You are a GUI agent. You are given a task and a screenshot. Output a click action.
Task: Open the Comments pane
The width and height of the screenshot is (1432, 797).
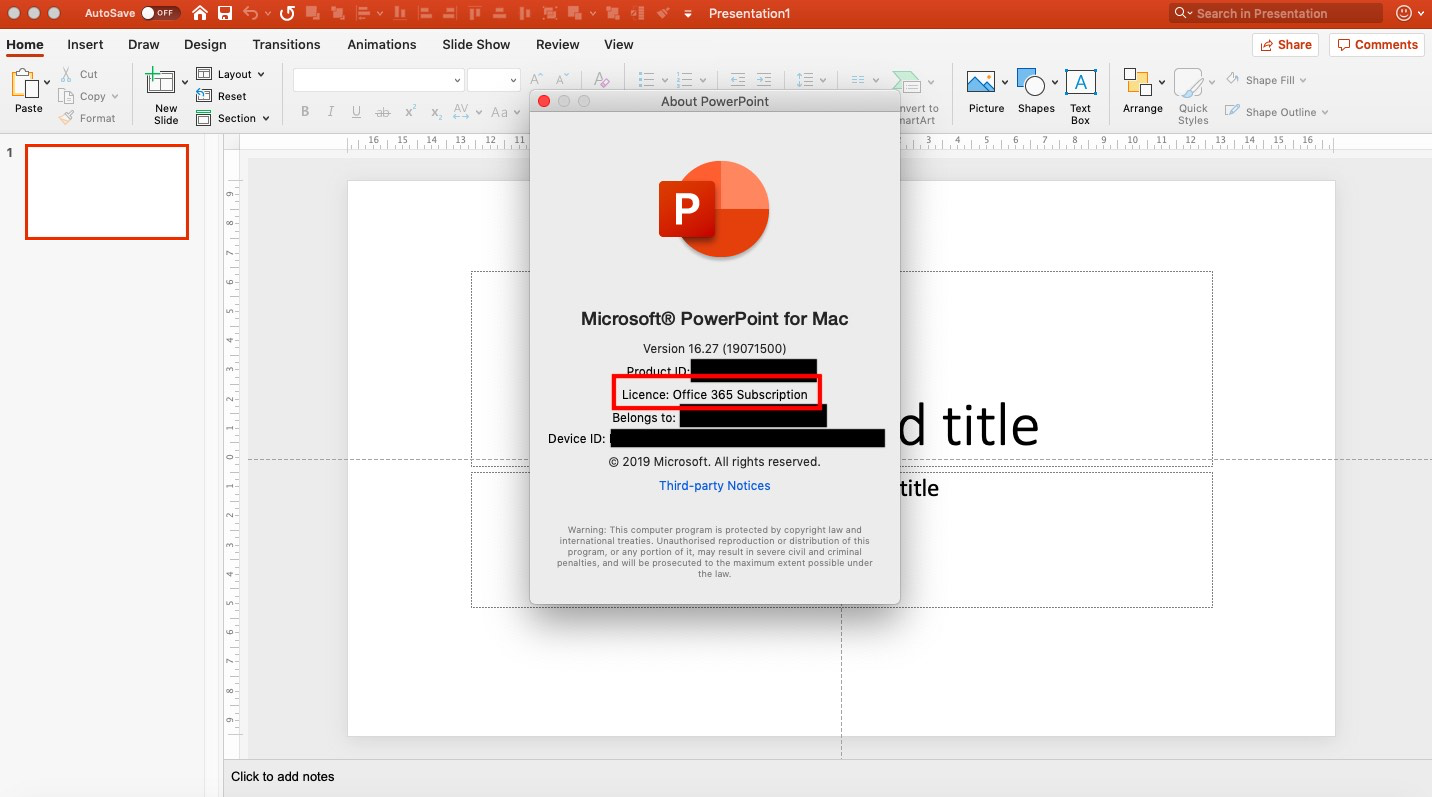[x=1377, y=44]
